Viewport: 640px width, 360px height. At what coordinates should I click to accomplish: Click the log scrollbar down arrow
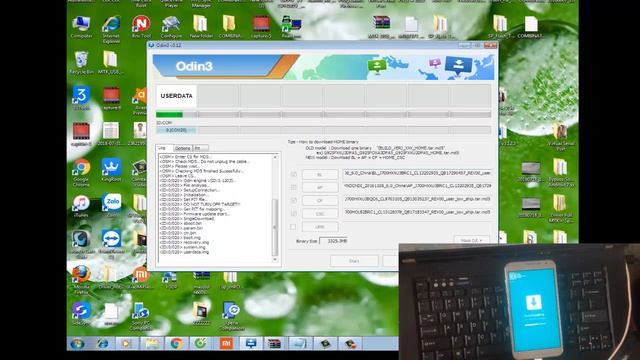[275, 260]
